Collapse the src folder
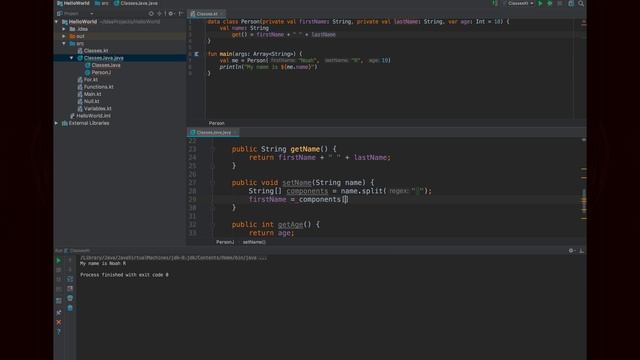Viewport: 640px width, 360px height. coord(64,43)
